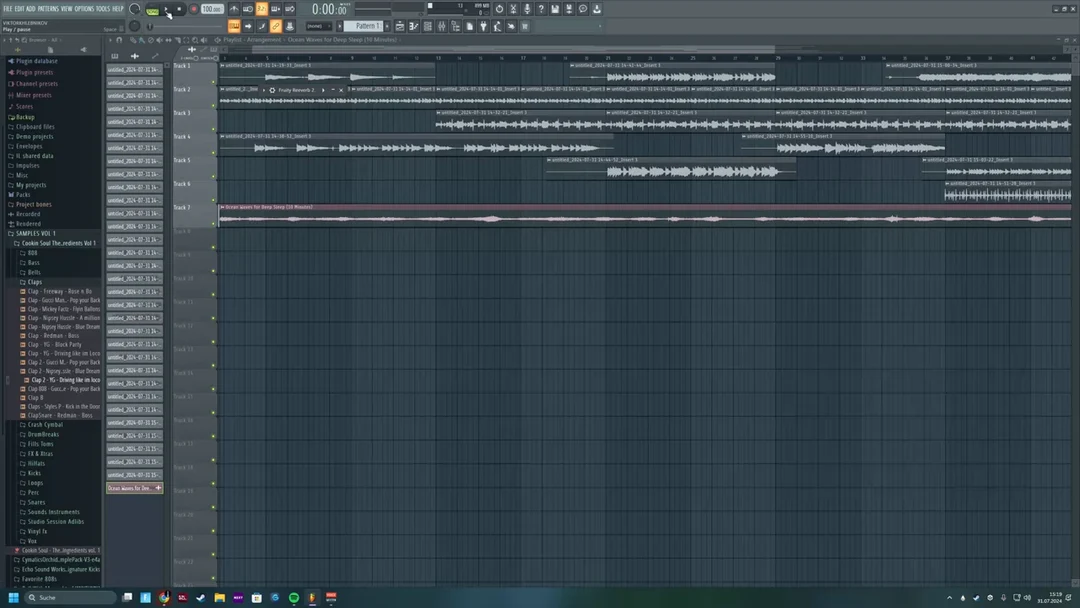Expand the Kicks folder in the browser
The height and width of the screenshot is (608, 1080).
32,472
